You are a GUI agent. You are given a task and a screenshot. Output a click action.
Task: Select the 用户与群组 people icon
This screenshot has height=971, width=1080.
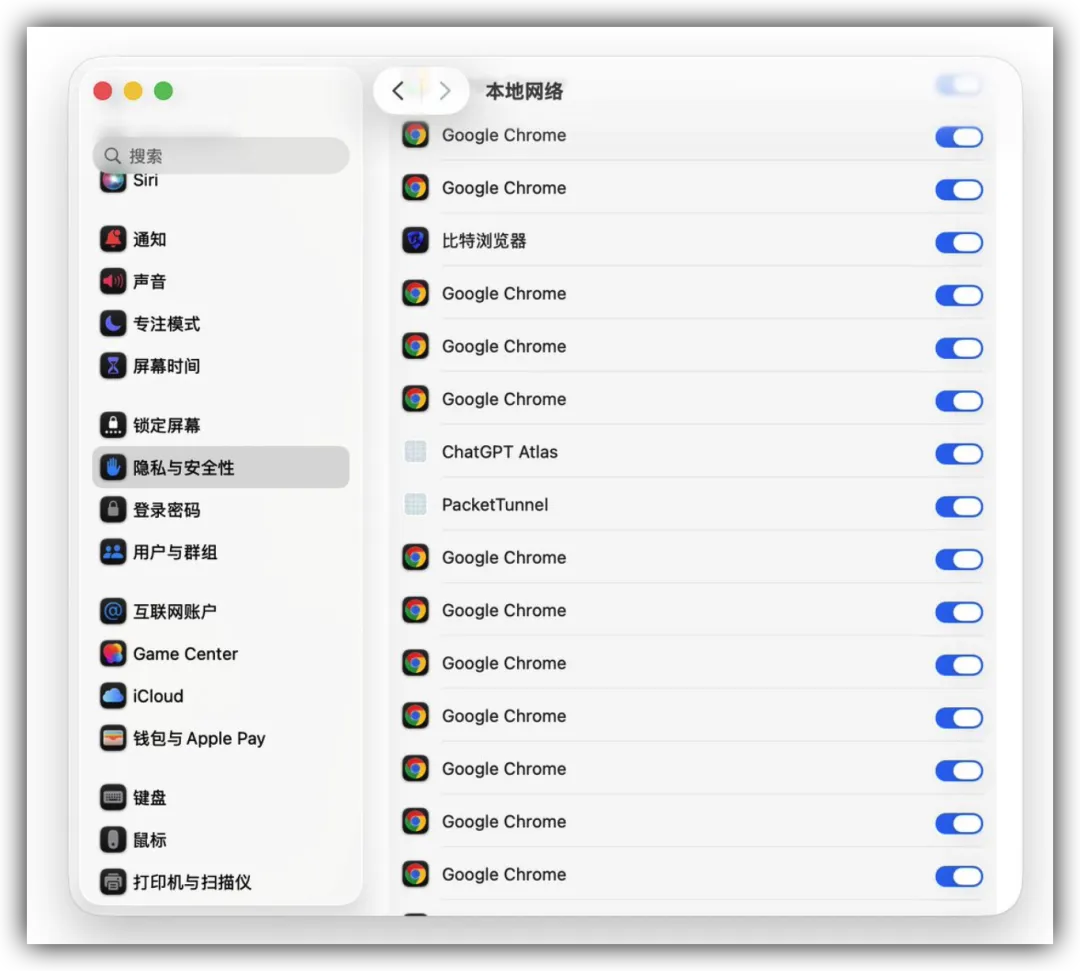click(x=113, y=552)
